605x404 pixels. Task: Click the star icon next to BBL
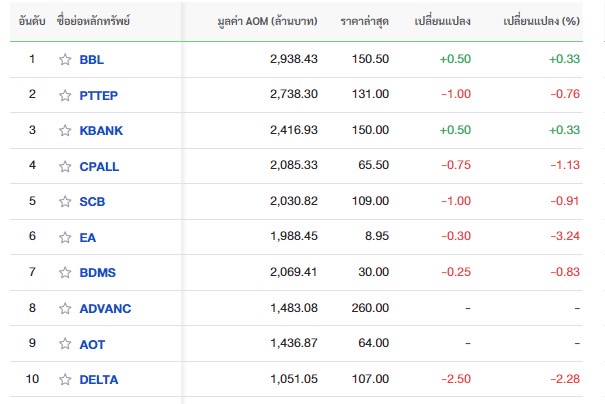65,59
